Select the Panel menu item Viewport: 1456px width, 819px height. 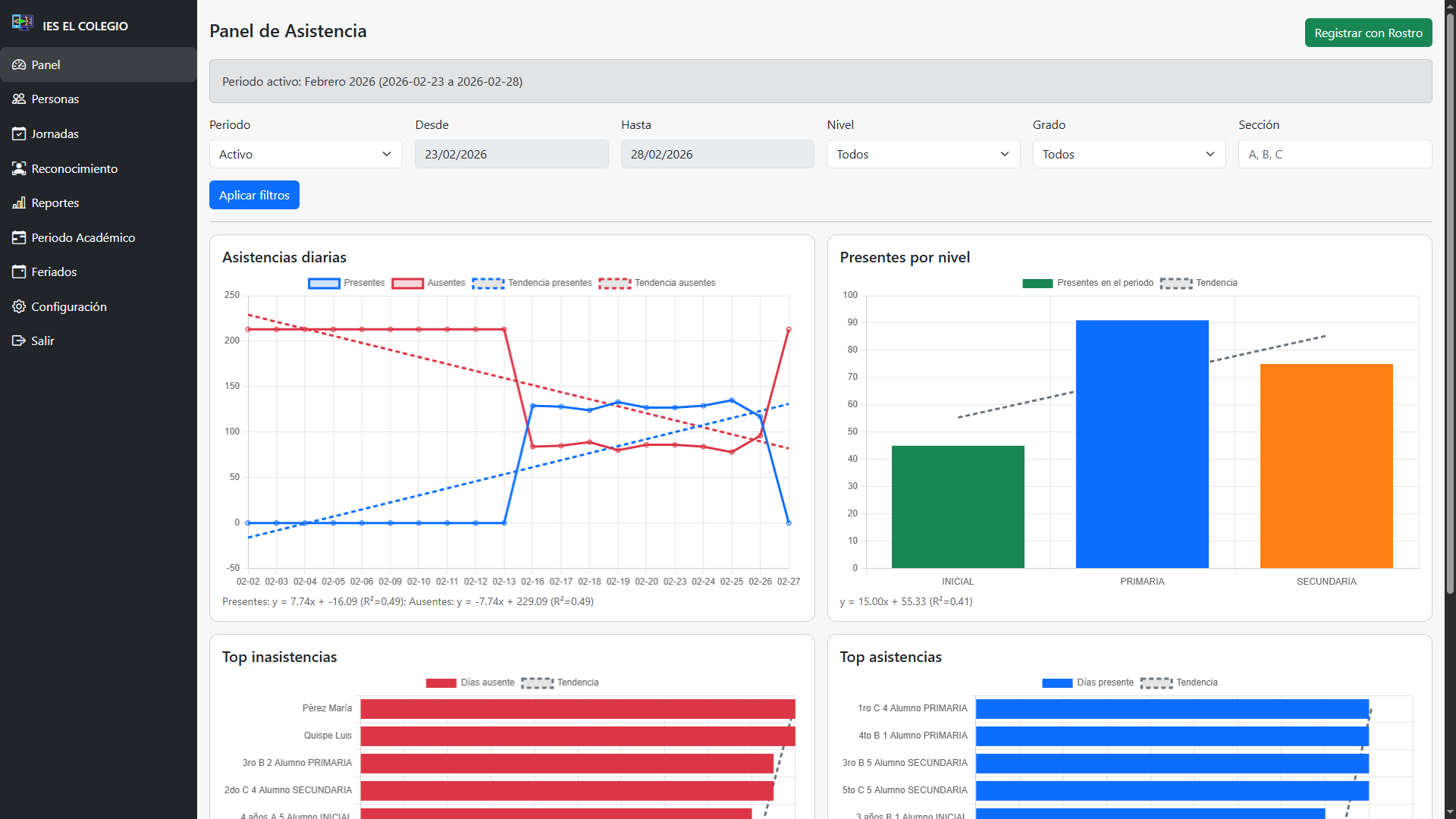(45, 65)
